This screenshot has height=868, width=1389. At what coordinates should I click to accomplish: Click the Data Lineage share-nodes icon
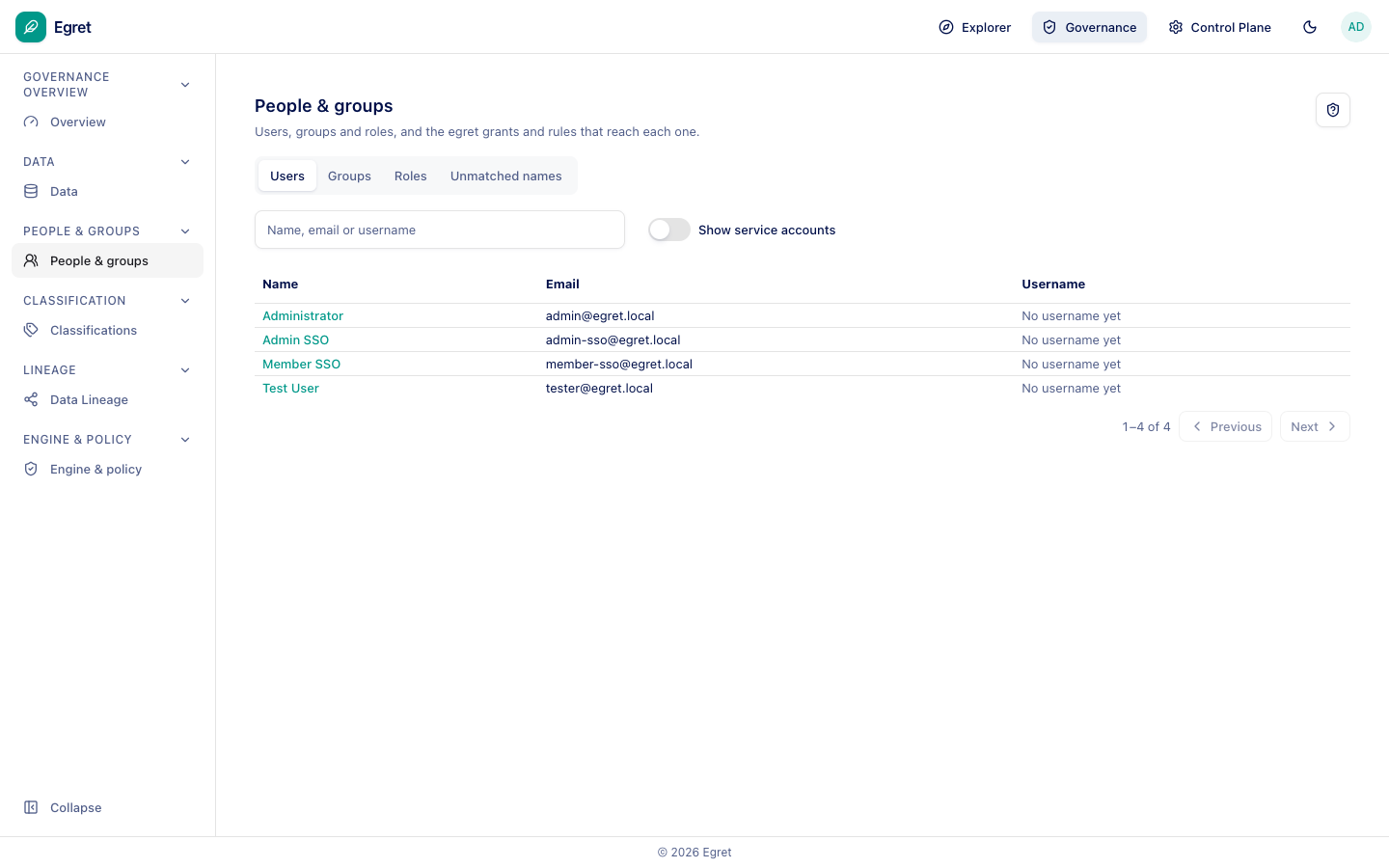[31, 400]
